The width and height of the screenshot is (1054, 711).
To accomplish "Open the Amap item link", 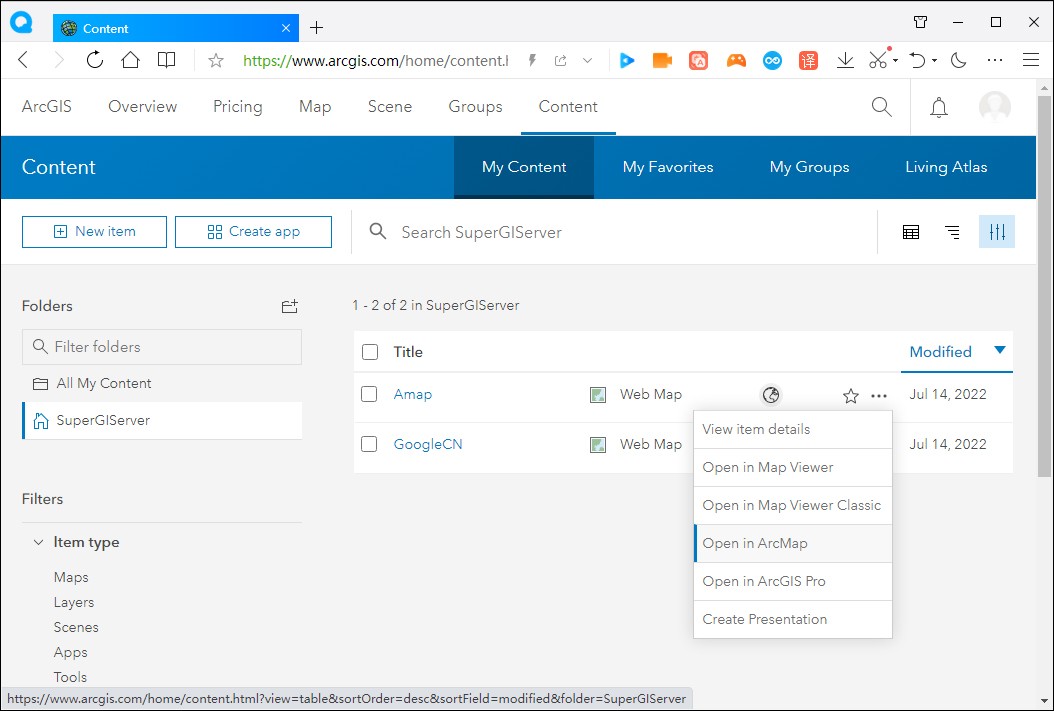I will pos(413,394).
